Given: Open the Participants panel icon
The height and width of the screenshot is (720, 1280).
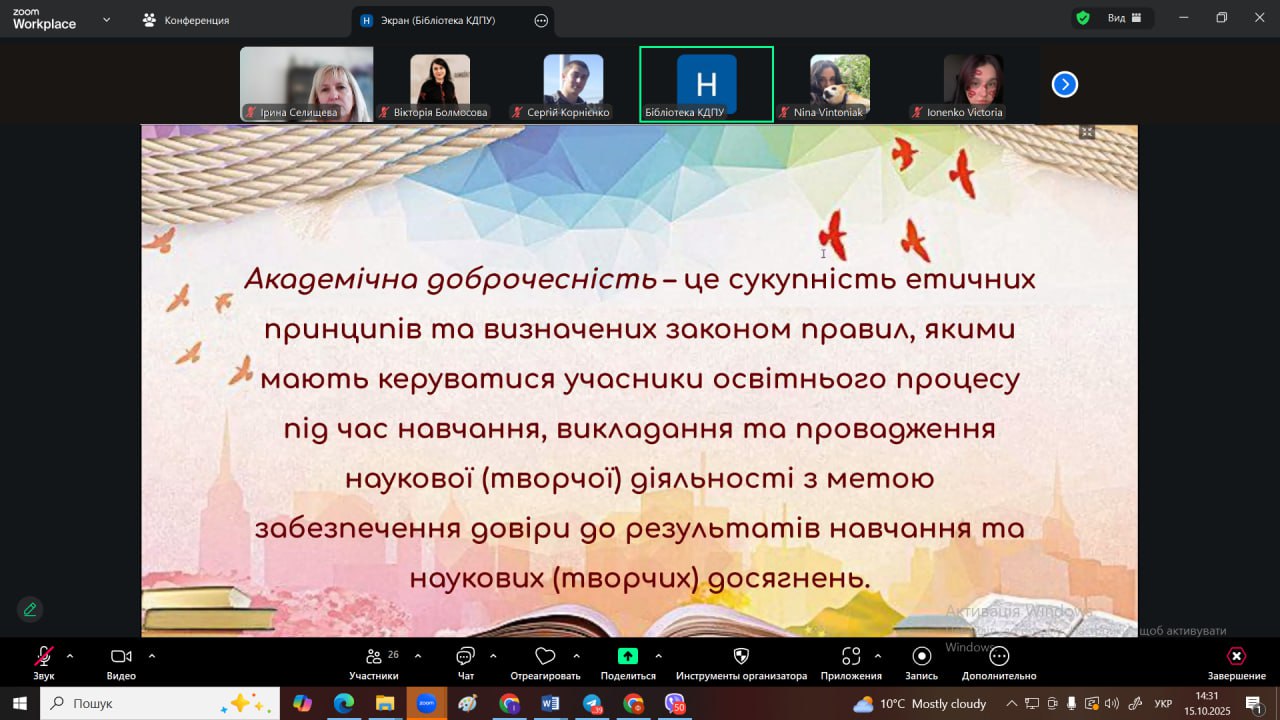Looking at the screenshot, I should (x=373, y=657).
